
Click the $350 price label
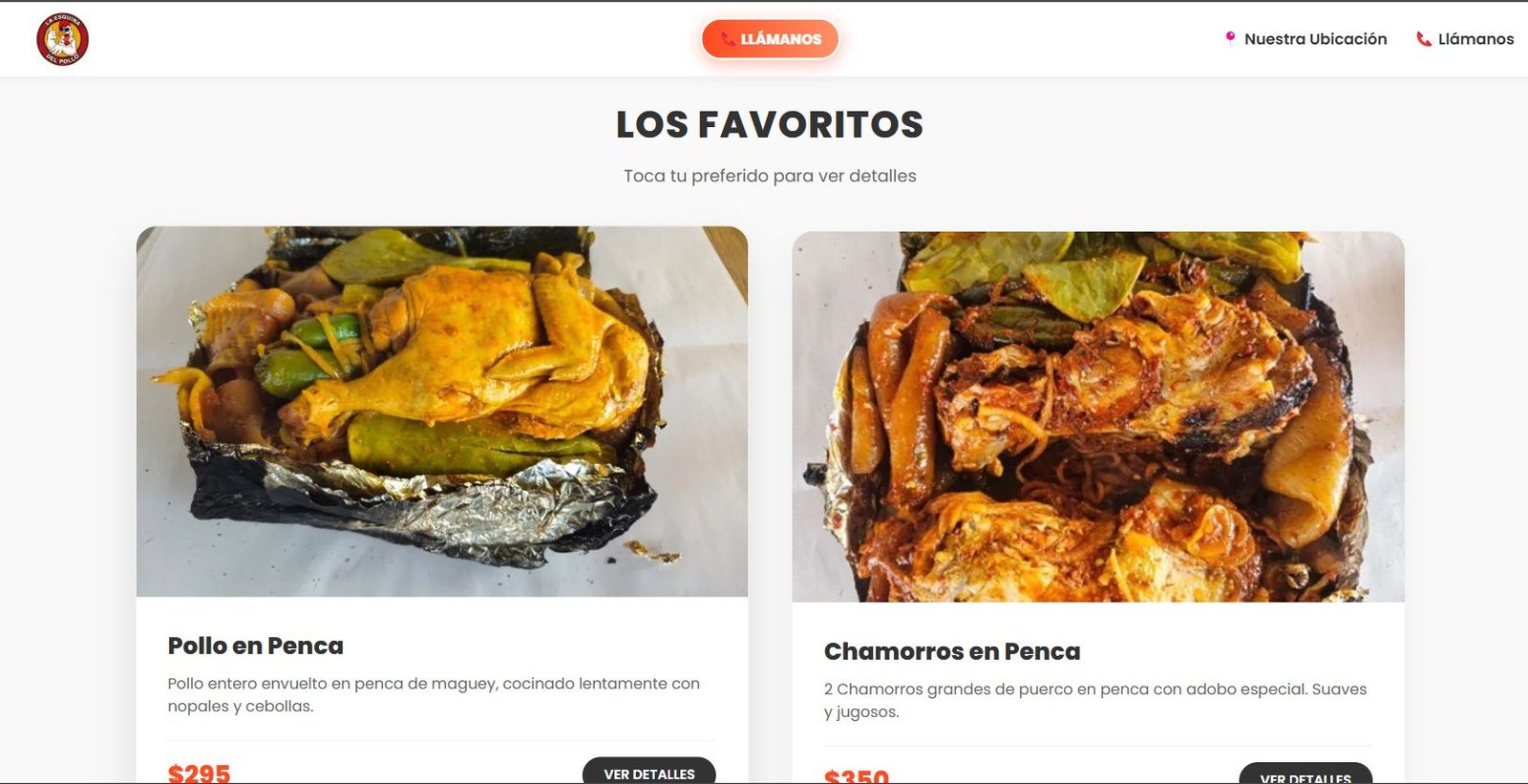(857, 775)
